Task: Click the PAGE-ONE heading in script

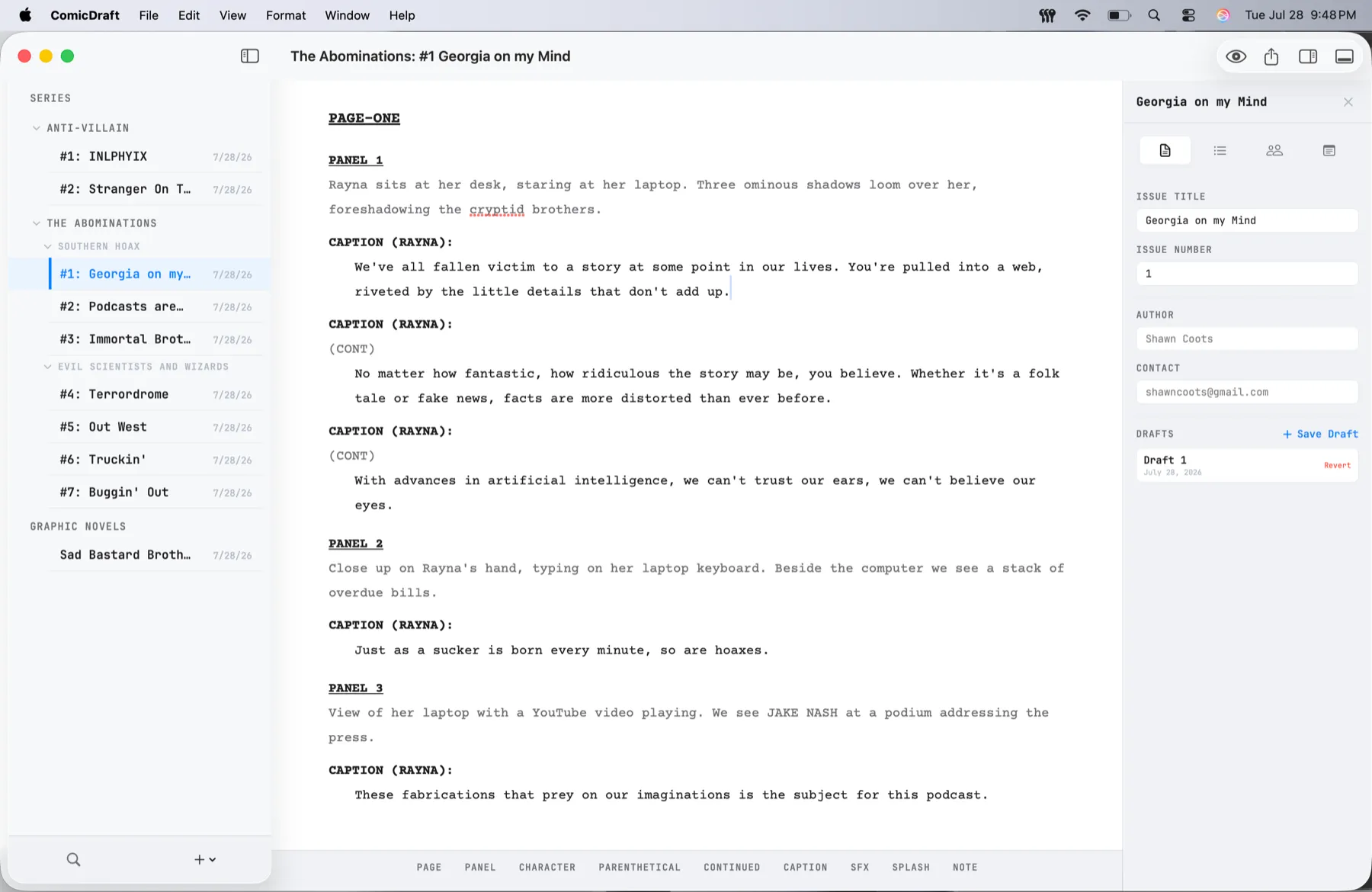Action: pos(364,118)
